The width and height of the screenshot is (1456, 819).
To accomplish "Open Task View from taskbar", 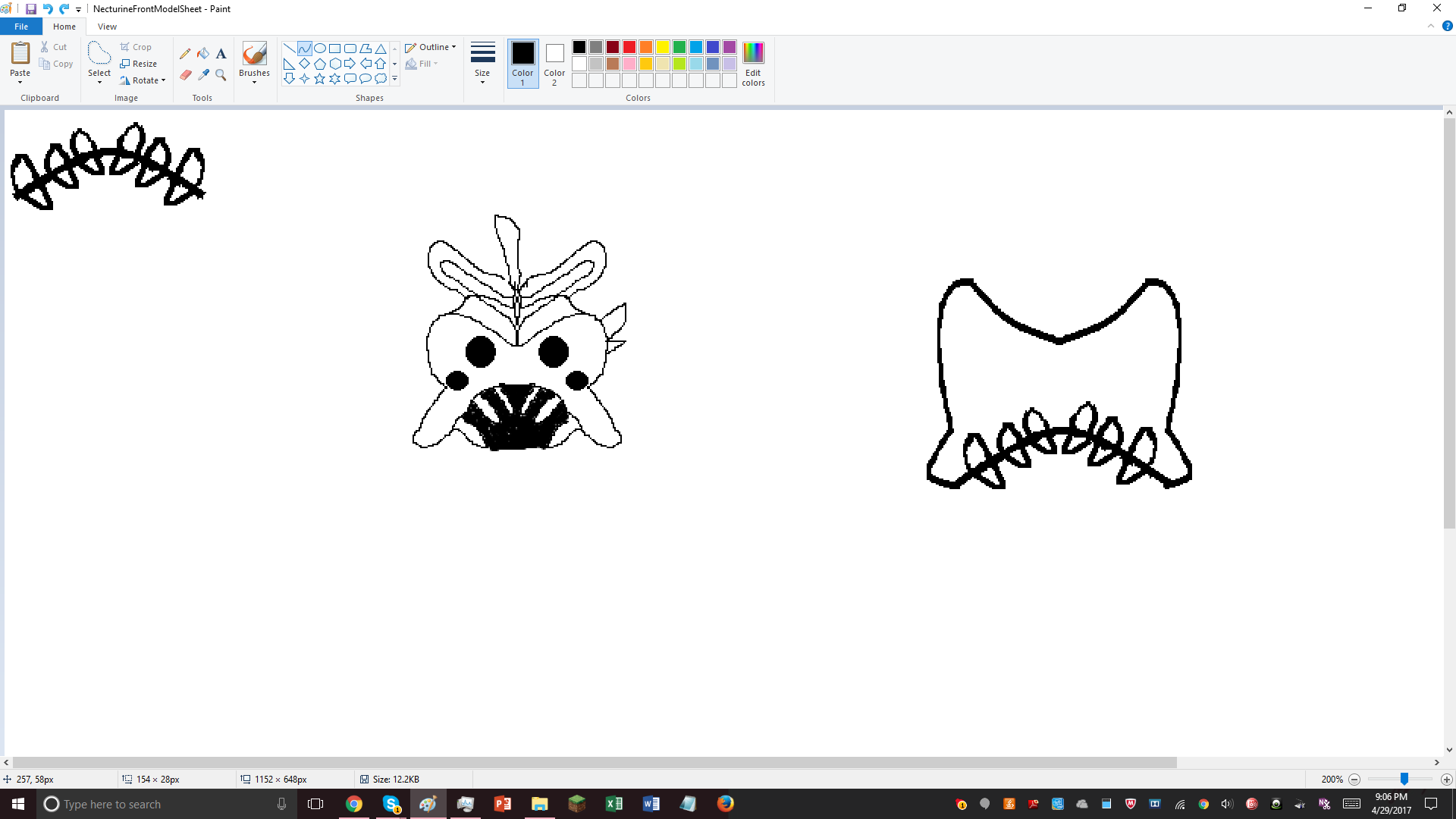I will (315, 804).
